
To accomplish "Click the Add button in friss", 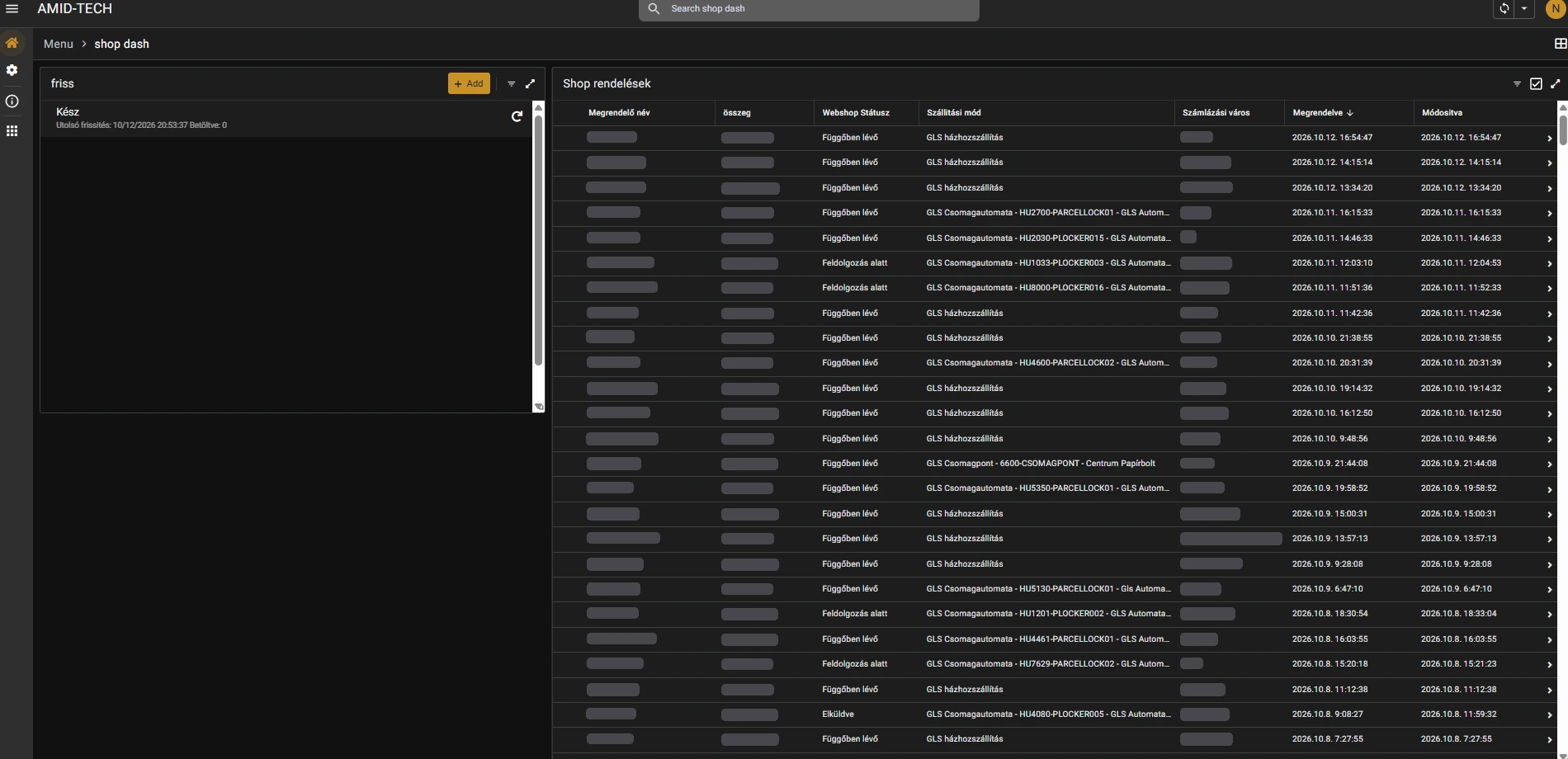I will [x=469, y=83].
